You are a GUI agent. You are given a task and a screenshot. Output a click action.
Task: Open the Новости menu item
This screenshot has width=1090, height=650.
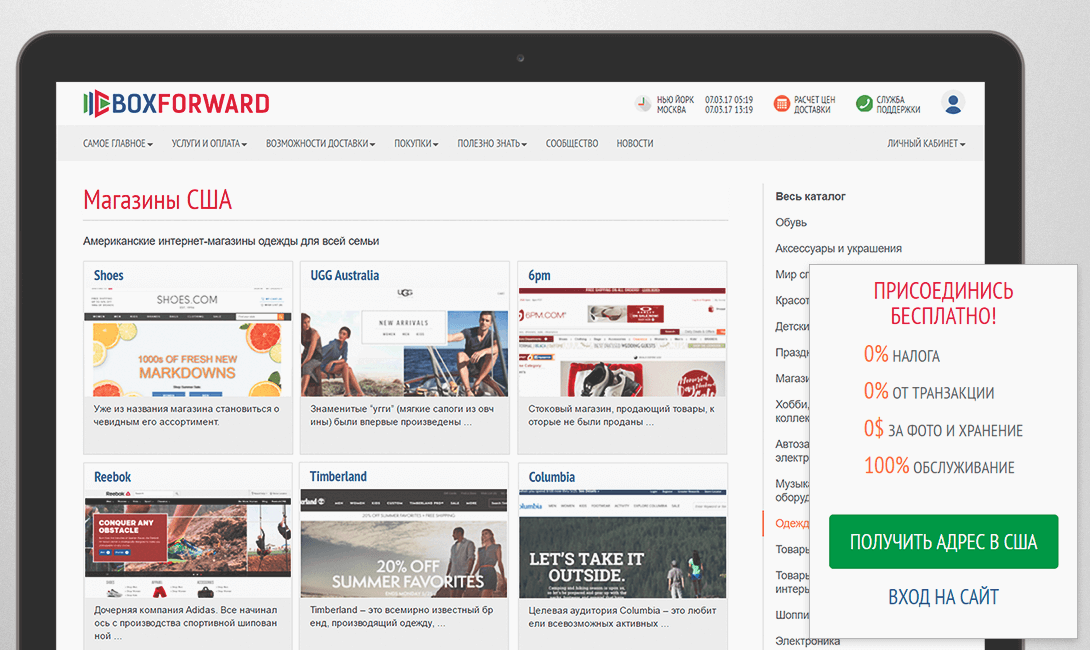click(635, 143)
